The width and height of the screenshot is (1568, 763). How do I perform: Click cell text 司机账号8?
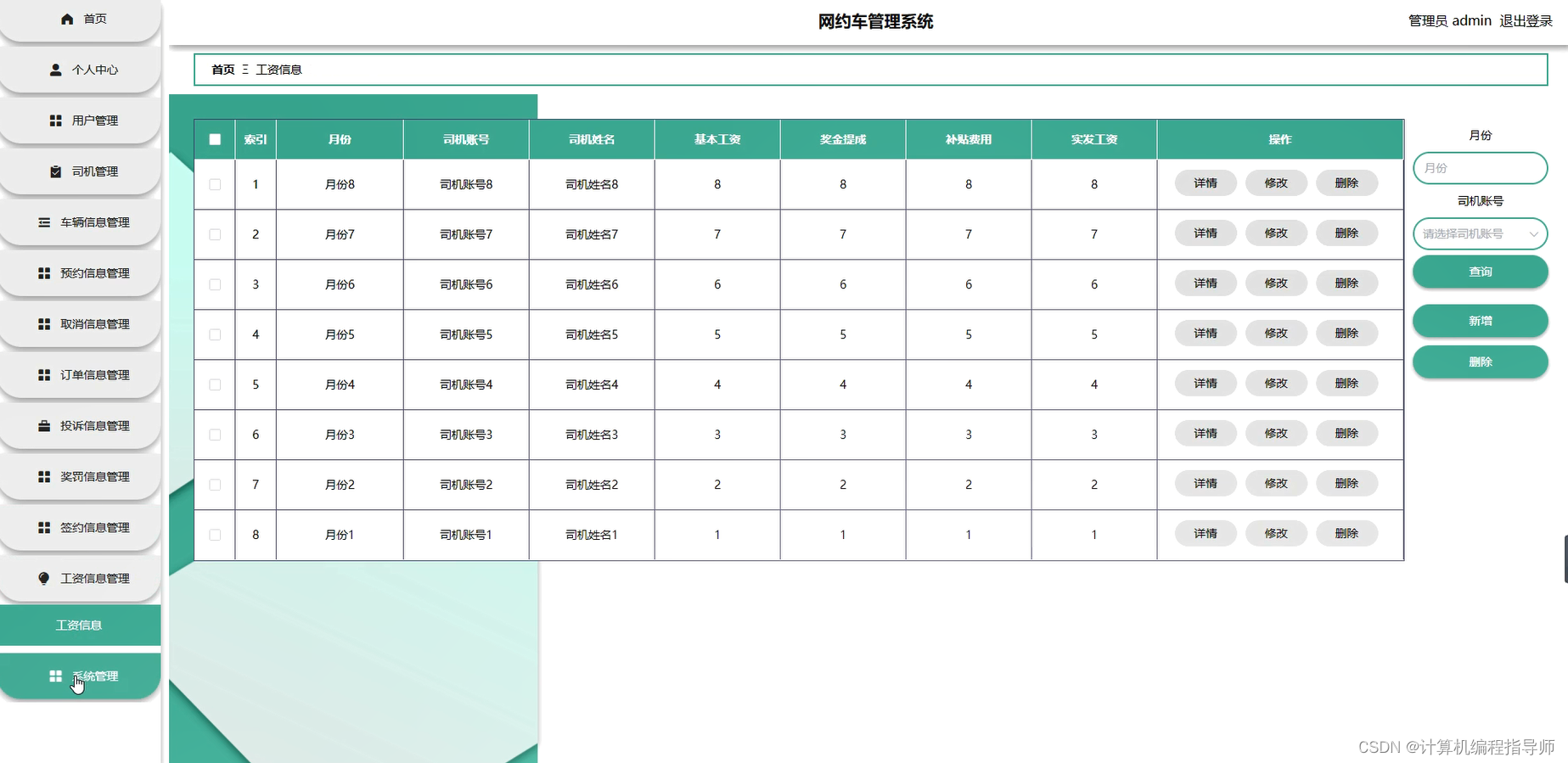pos(466,184)
